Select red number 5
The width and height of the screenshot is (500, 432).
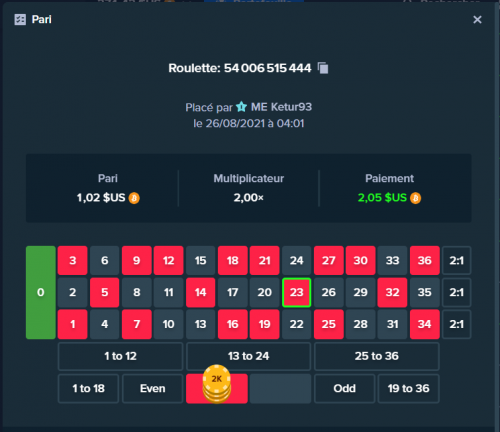pos(105,292)
